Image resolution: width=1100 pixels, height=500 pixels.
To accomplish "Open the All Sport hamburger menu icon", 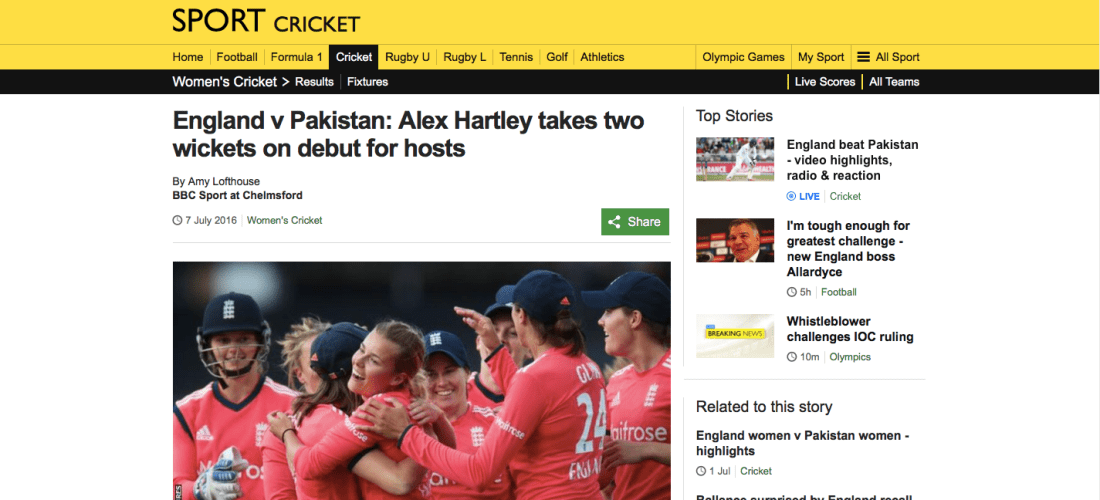I will click(864, 58).
